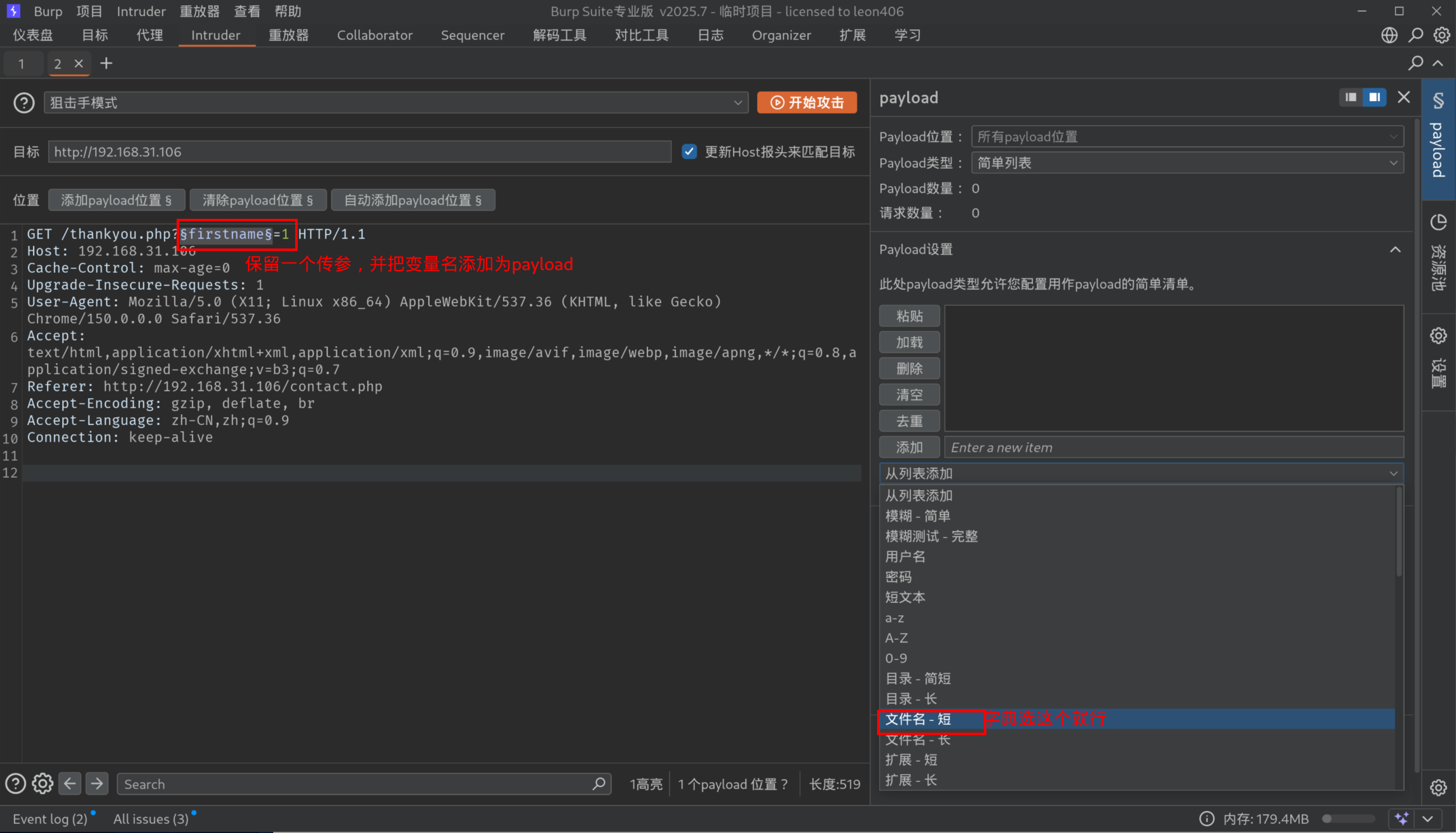Click 自动添加payload位置 § button

(x=412, y=200)
